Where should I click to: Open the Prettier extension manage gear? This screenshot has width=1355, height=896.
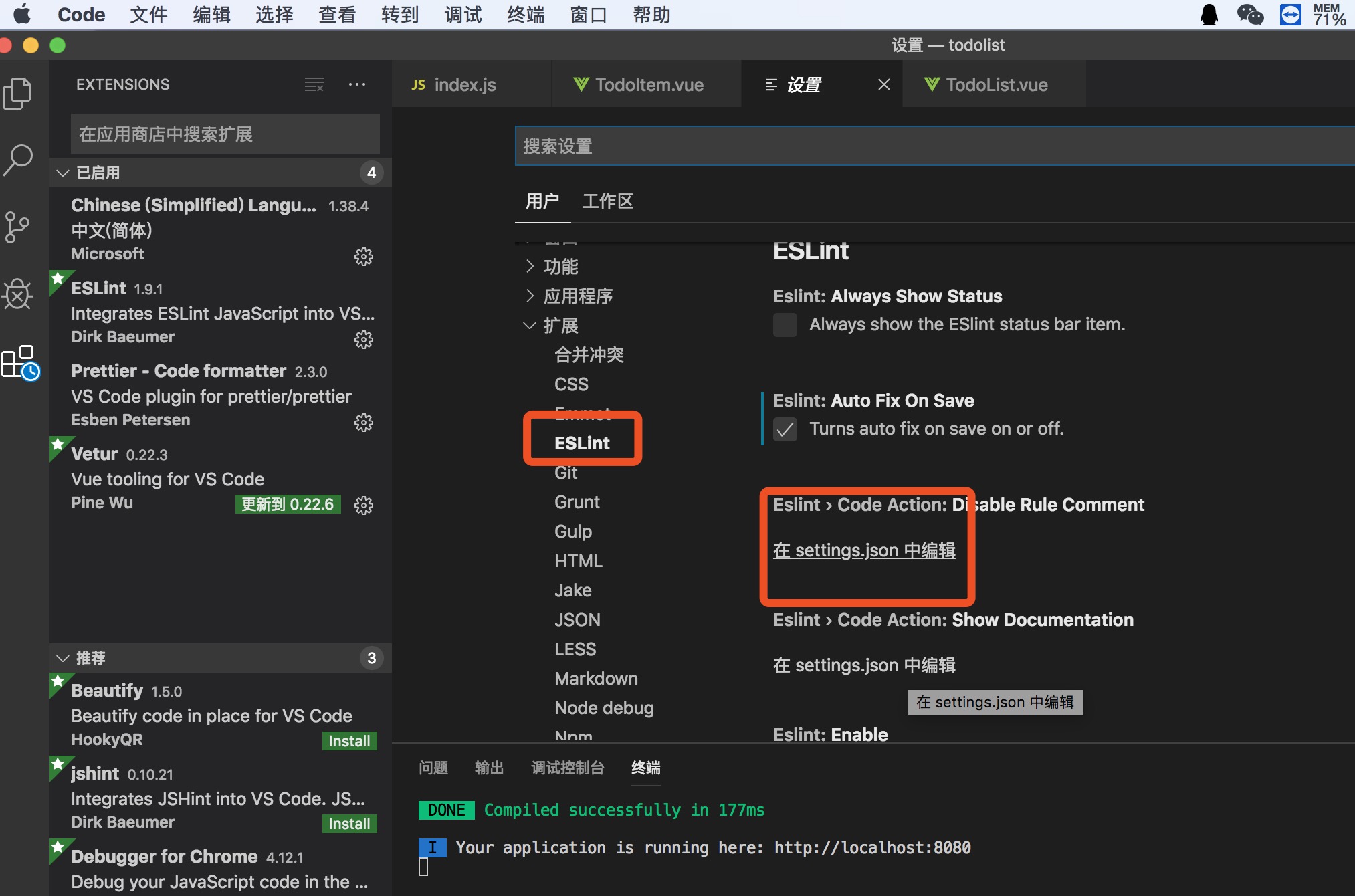coord(363,423)
